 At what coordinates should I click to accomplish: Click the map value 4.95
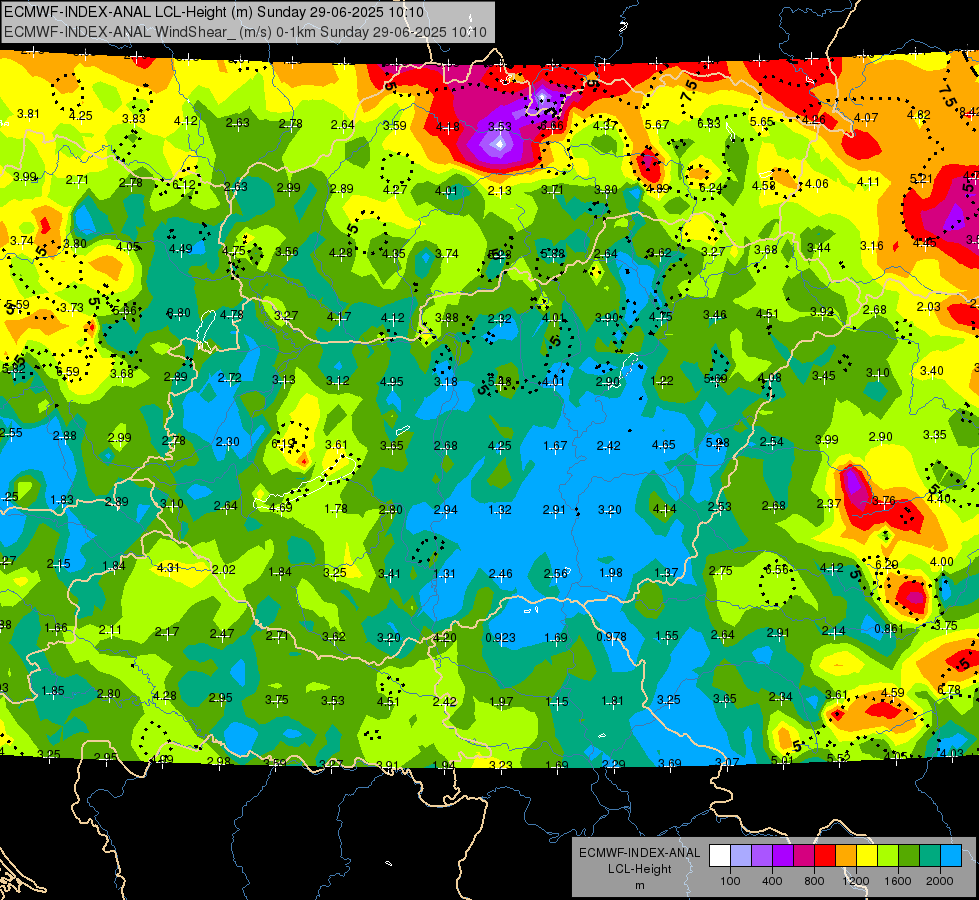[391, 381]
